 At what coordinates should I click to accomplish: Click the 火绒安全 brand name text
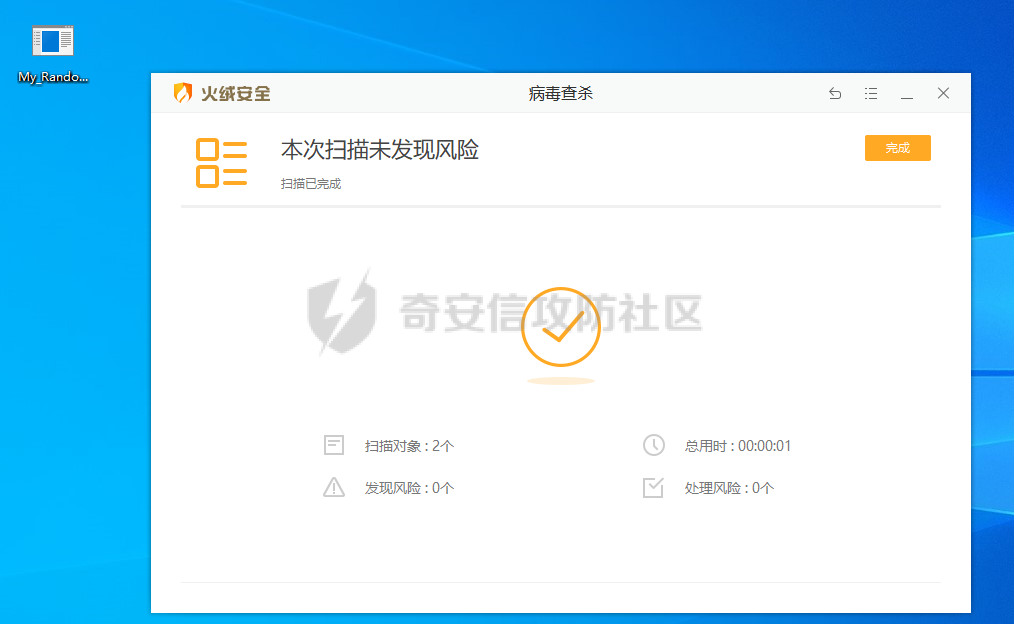[235, 94]
